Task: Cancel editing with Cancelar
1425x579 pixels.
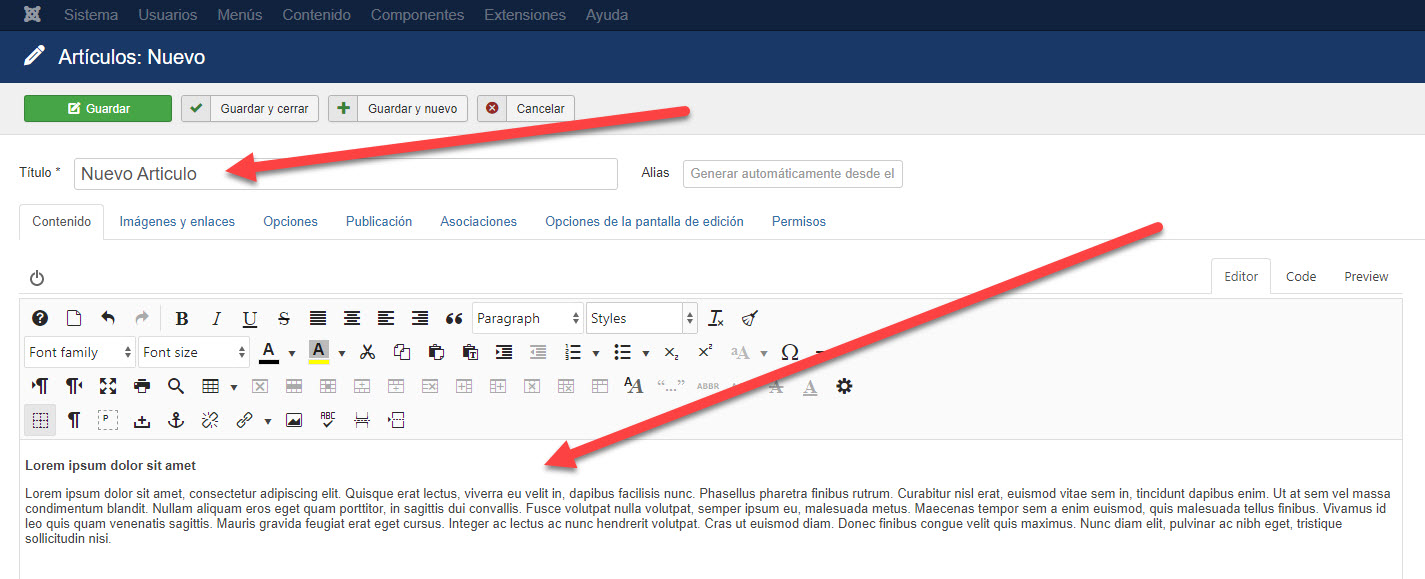Action: (x=526, y=108)
